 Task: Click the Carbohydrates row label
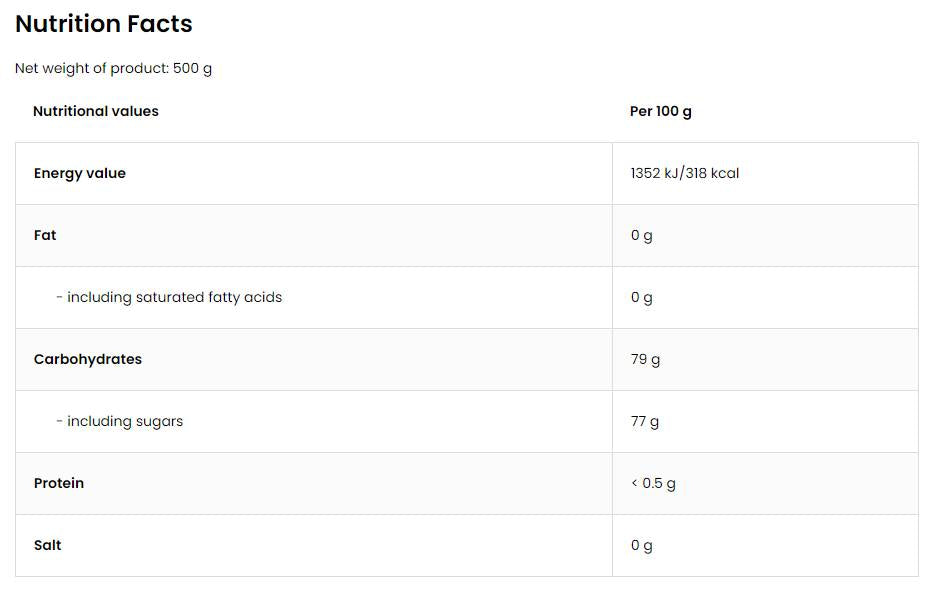[x=88, y=359]
